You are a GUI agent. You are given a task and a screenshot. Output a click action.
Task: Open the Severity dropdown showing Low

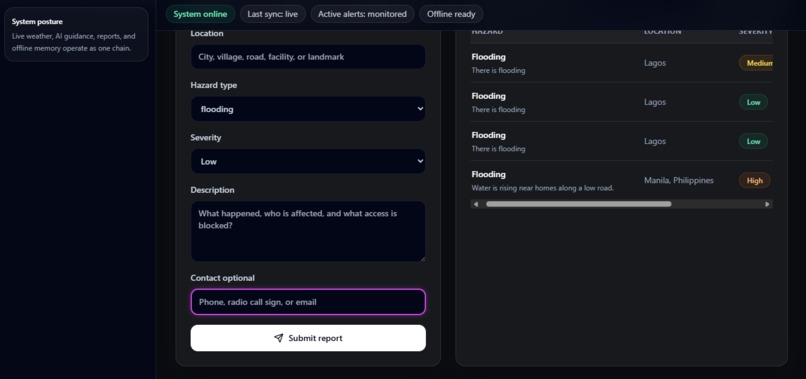(308, 161)
